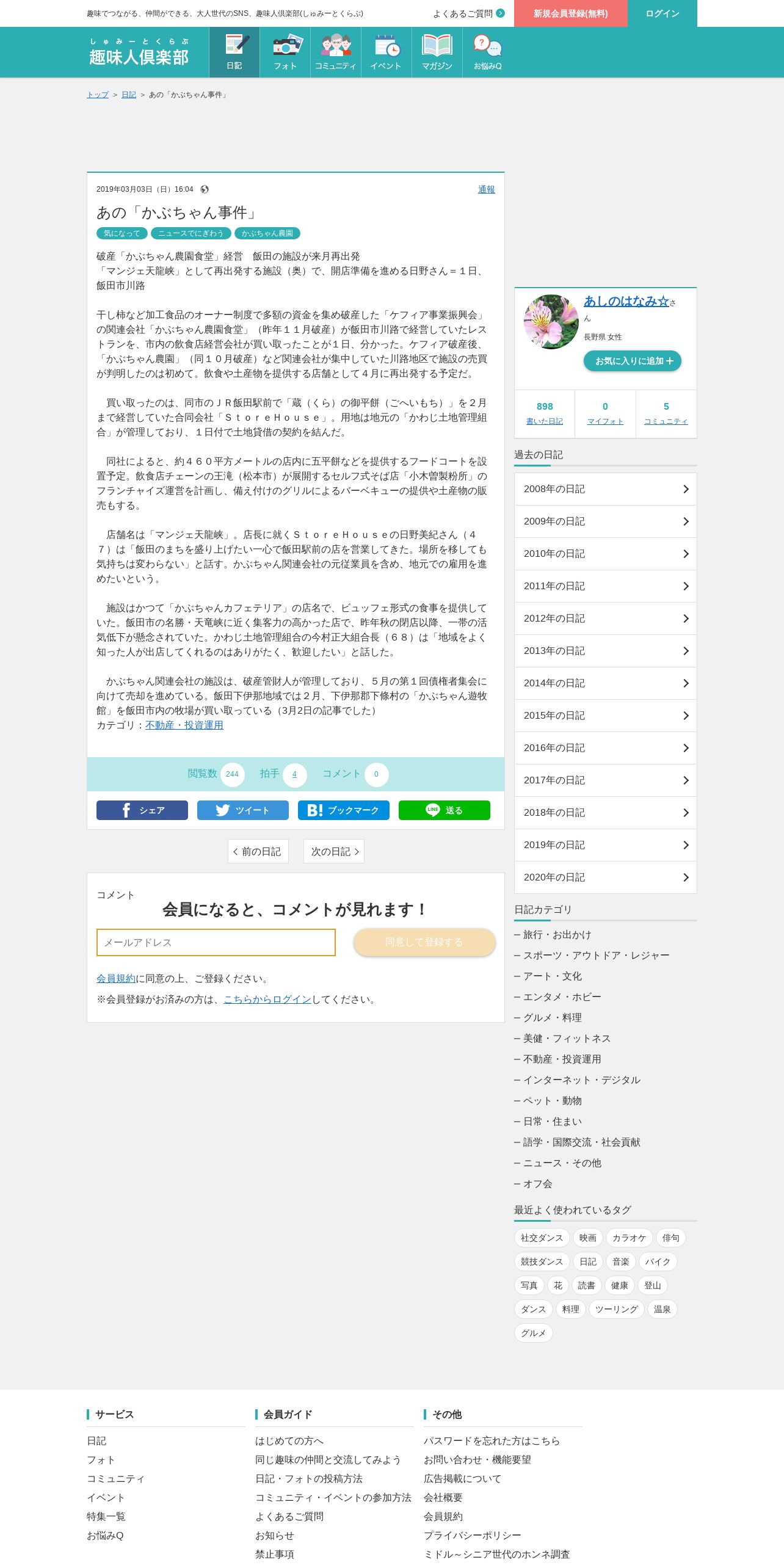Screen dimensions: 784x1568
Task: Open the イベント calendar nav icon
Action: point(387,52)
